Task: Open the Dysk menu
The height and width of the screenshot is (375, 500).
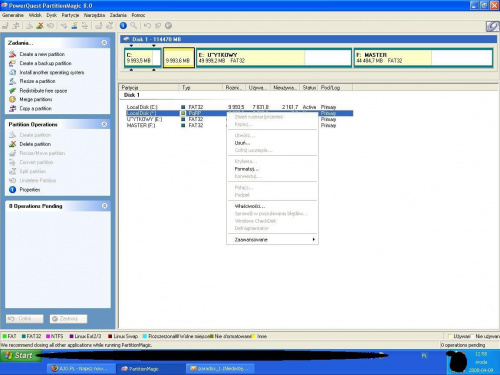Action: click(x=52, y=15)
